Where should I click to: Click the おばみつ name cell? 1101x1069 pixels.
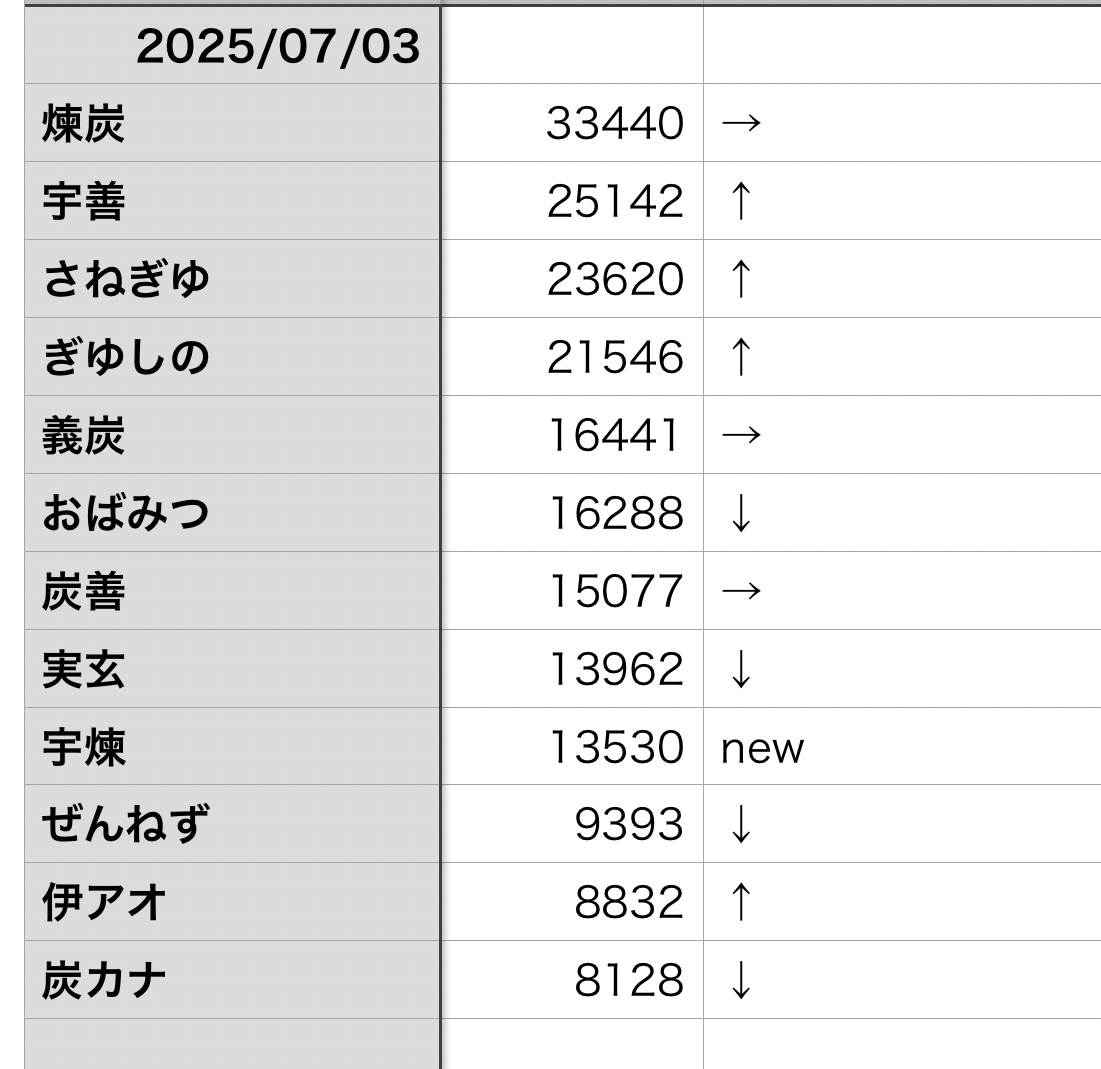(x=232, y=513)
